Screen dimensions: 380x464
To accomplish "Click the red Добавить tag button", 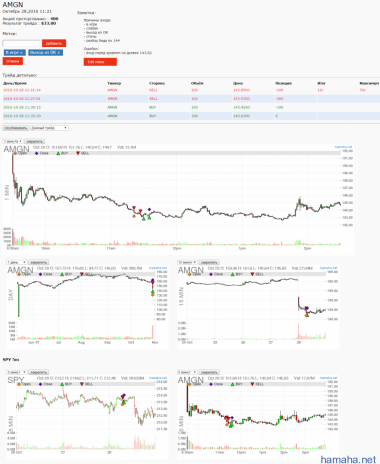I will point(54,43).
